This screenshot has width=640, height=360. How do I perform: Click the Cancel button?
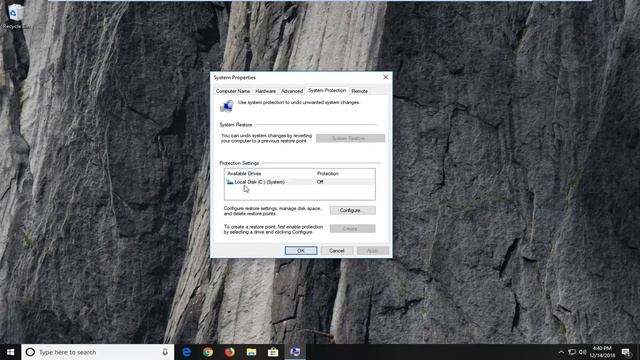coord(337,251)
